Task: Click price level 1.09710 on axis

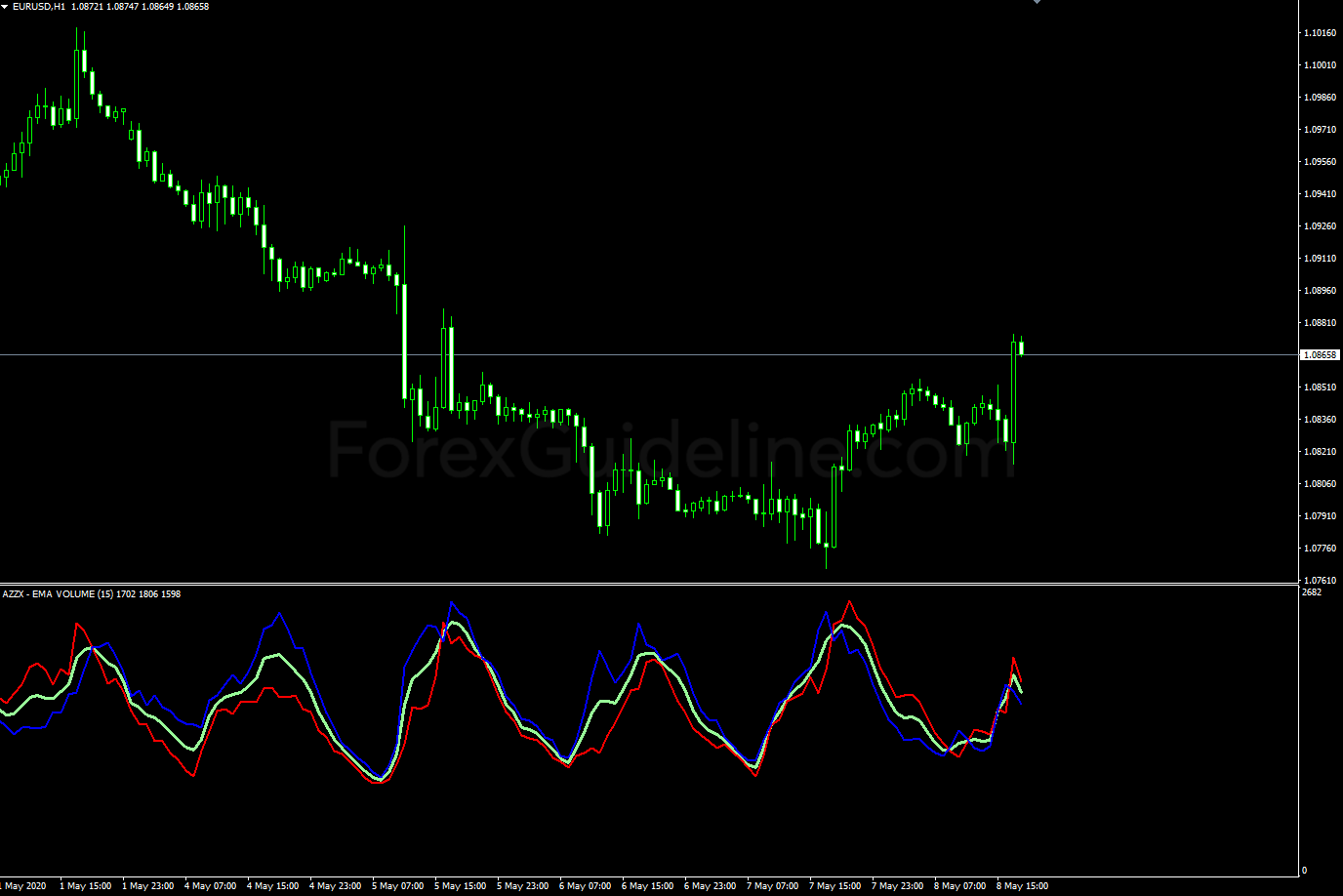Action: point(1321,130)
